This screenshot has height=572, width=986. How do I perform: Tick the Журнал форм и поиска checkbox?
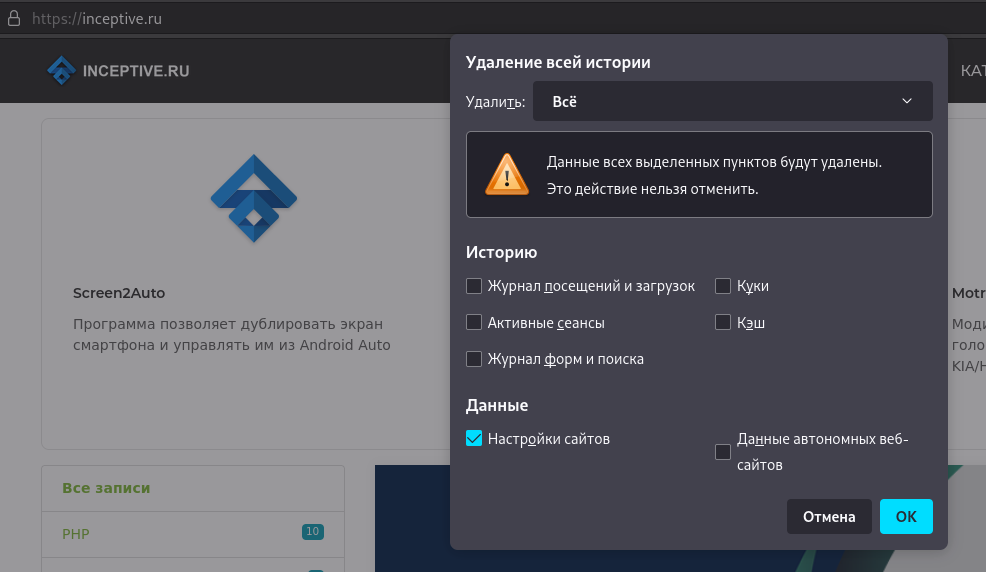pyautogui.click(x=474, y=359)
